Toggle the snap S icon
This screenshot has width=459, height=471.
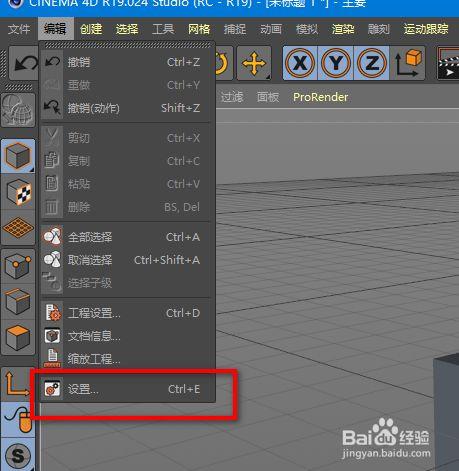18,455
